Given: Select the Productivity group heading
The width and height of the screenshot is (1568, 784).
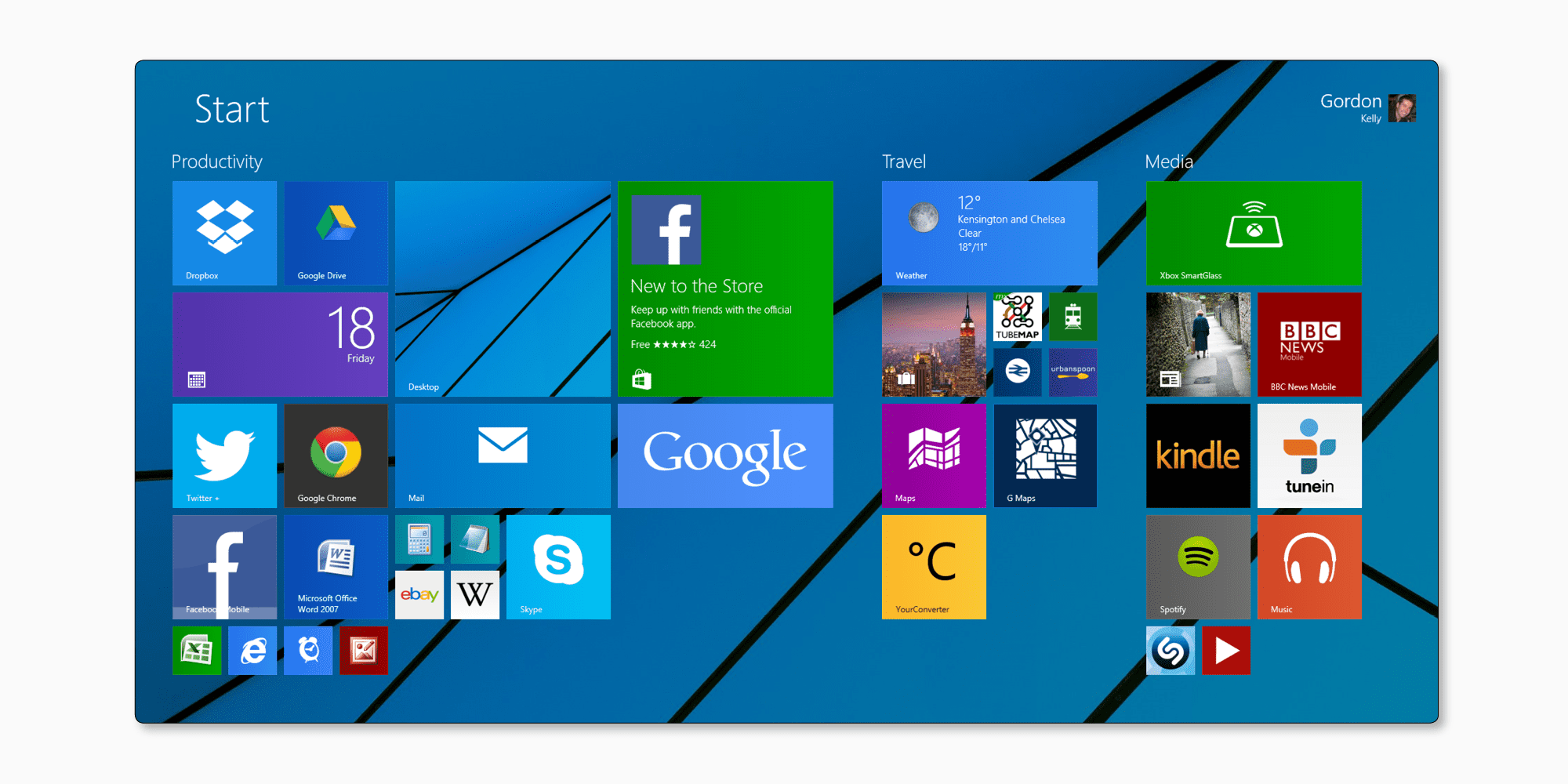Looking at the screenshot, I should pos(217,162).
